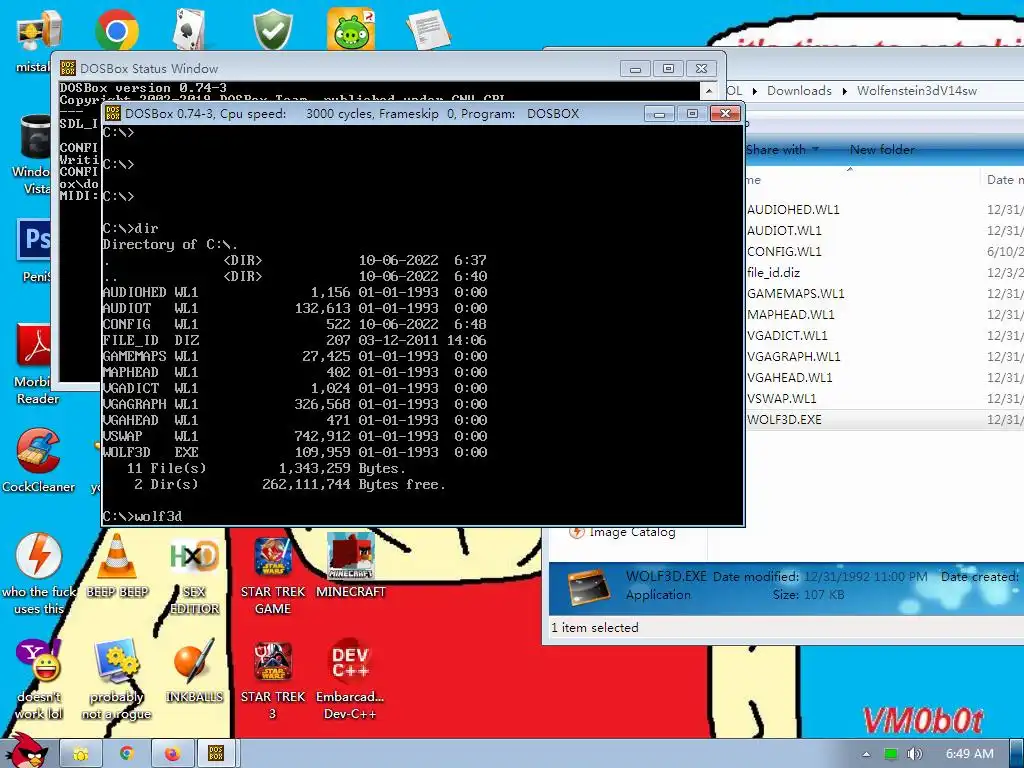The height and width of the screenshot is (768, 1024).
Task: Switch to DOSBox taskbar button
Action: pyautogui.click(x=216, y=754)
